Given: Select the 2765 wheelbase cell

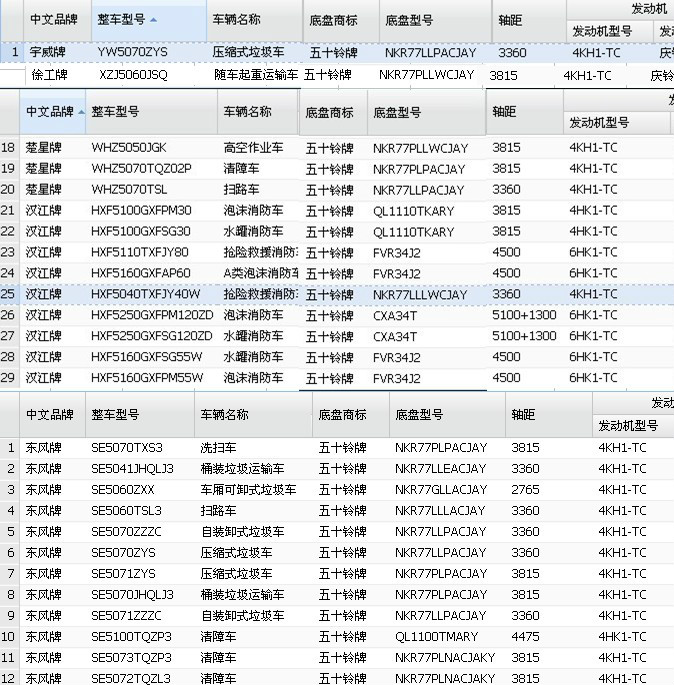Looking at the screenshot, I should (525, 489).
